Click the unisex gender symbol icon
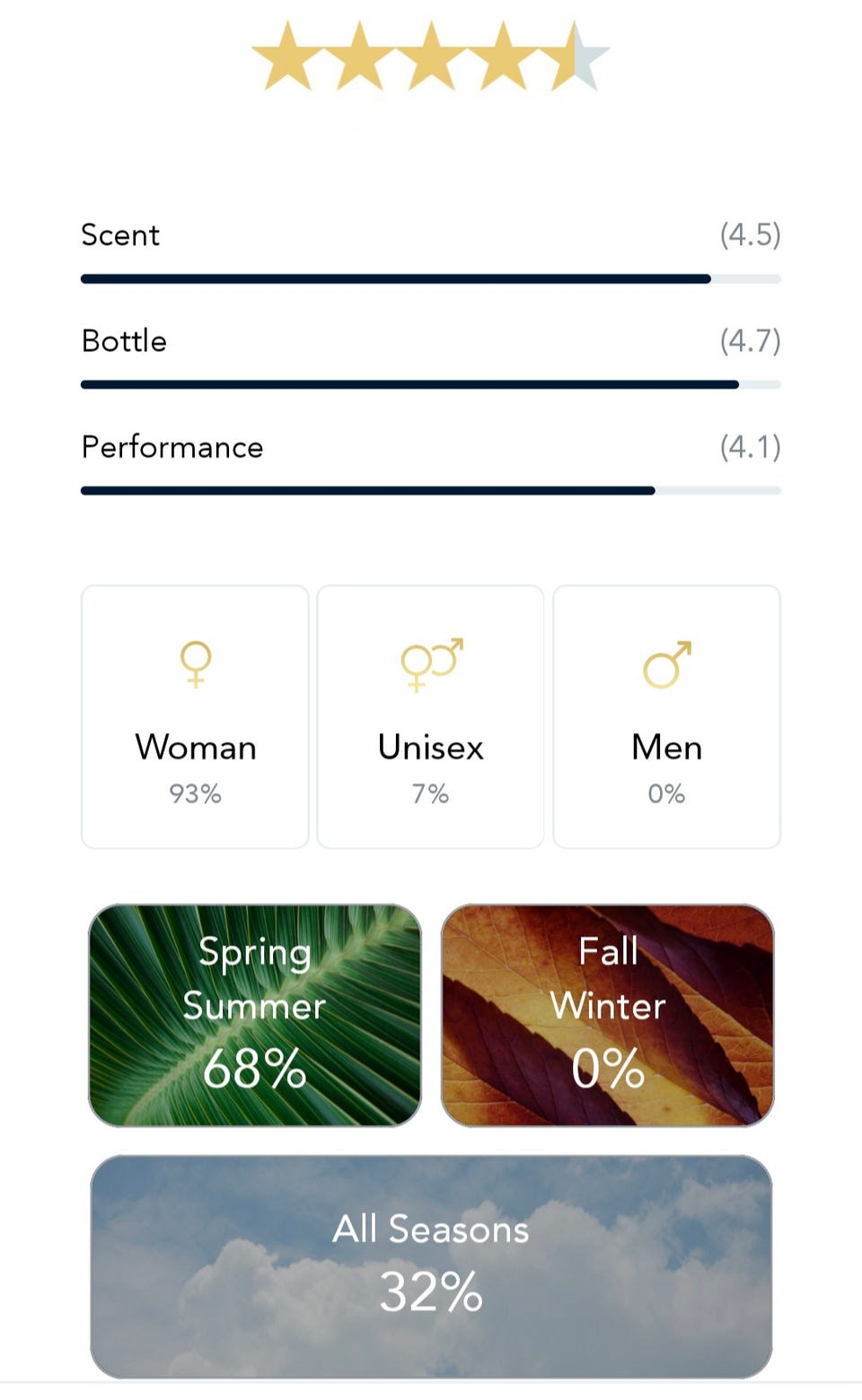This screenshot has width=862, height=1400. (431, 664)
